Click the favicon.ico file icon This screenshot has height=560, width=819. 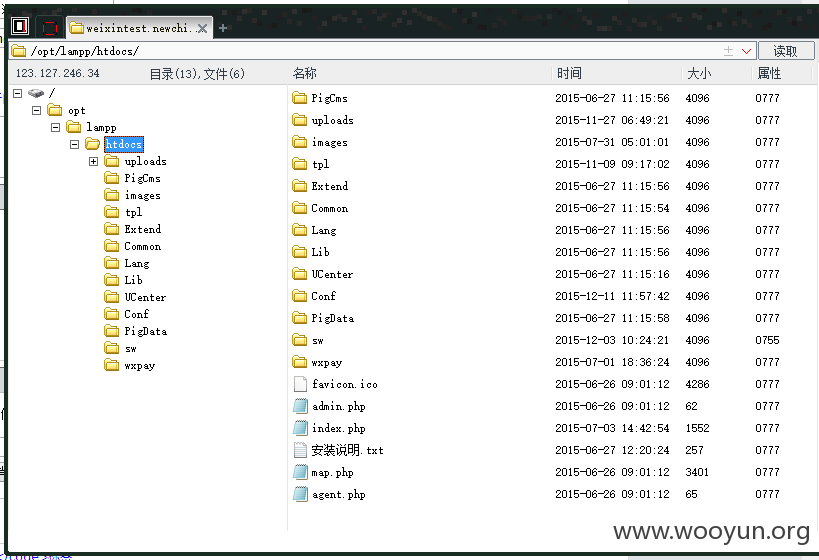(300, 384)
